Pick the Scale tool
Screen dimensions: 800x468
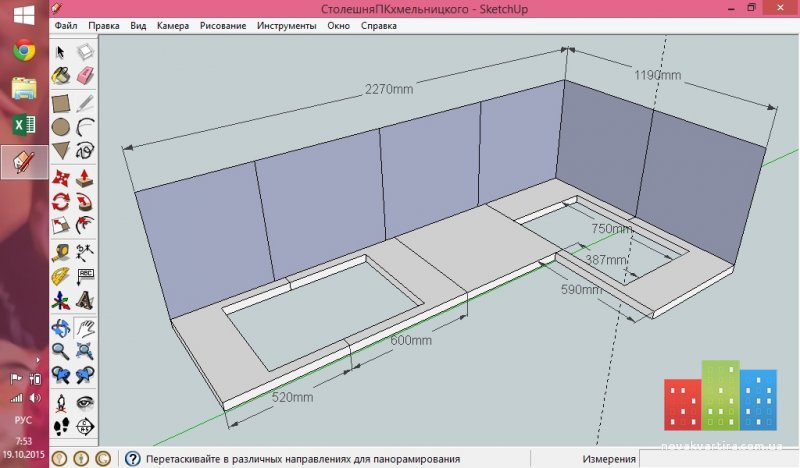pyautogui.click(x=61, y=225)
